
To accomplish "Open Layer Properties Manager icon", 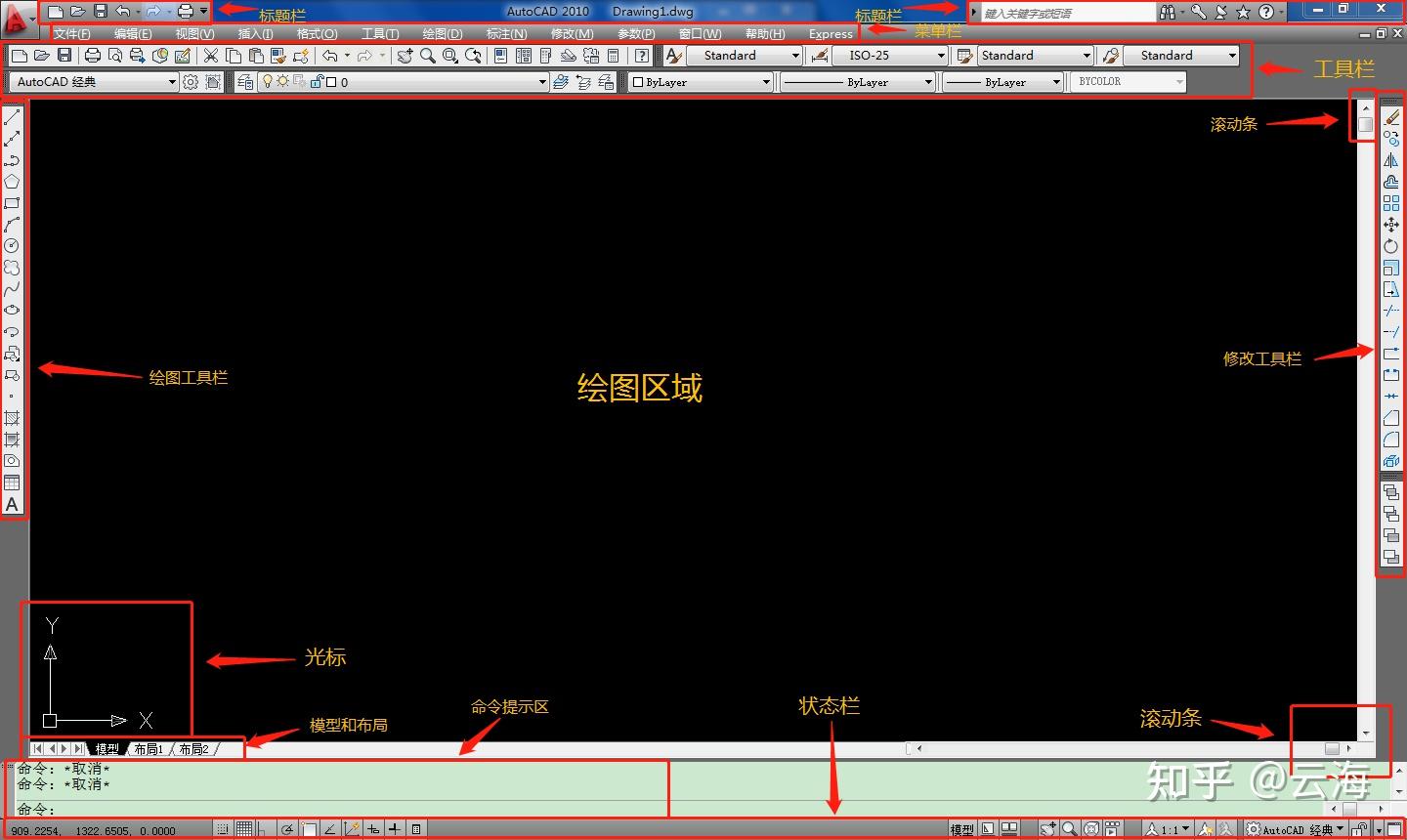I will tap(245, 82).
